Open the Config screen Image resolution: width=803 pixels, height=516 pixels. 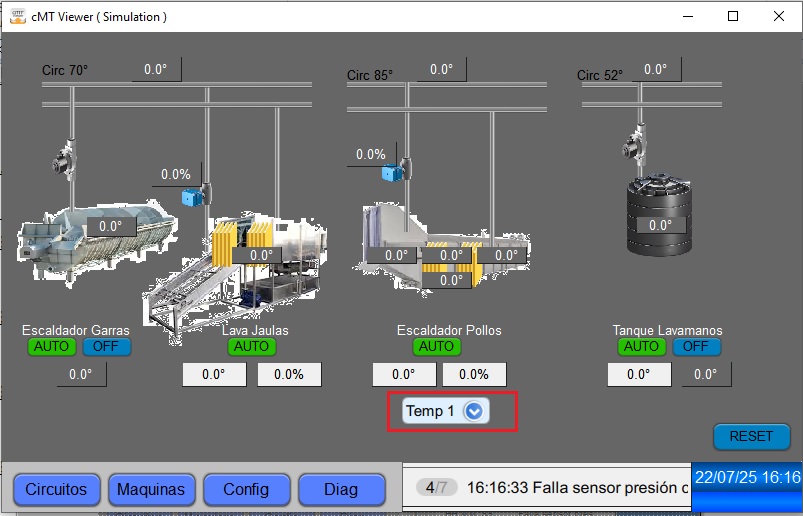point(246,489)
